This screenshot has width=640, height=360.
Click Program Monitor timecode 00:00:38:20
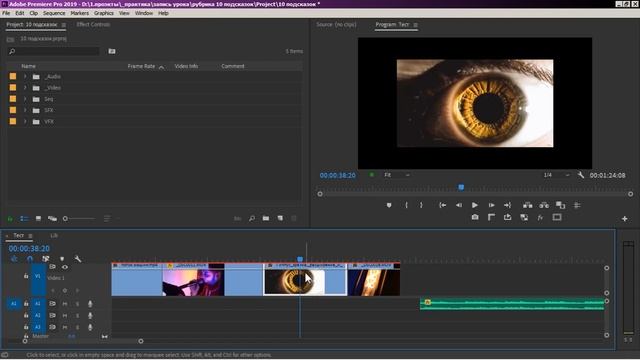(338, 175)
